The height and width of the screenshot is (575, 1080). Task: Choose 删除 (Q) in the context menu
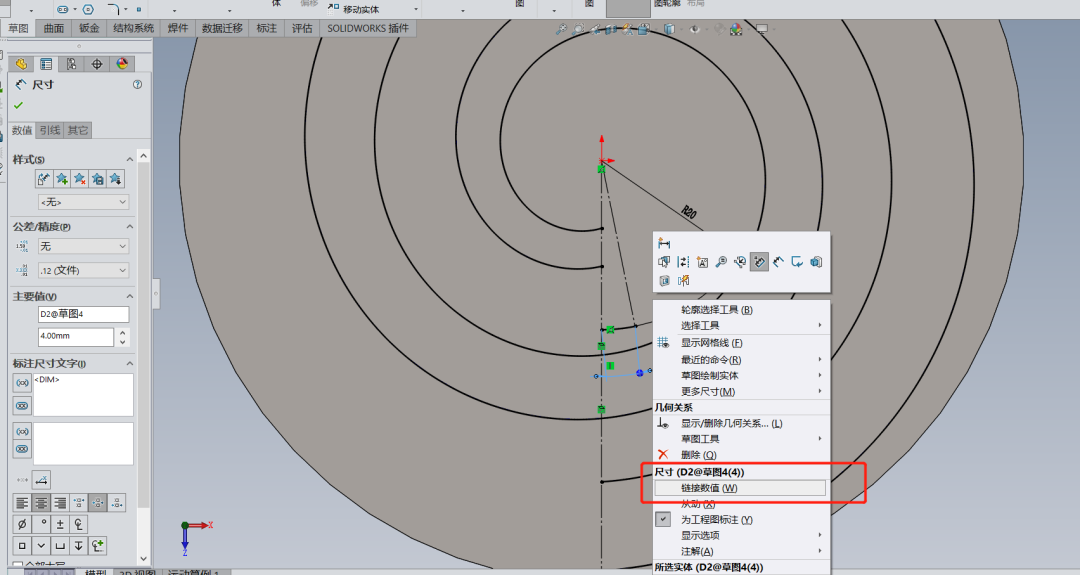[x=698, y=455]
